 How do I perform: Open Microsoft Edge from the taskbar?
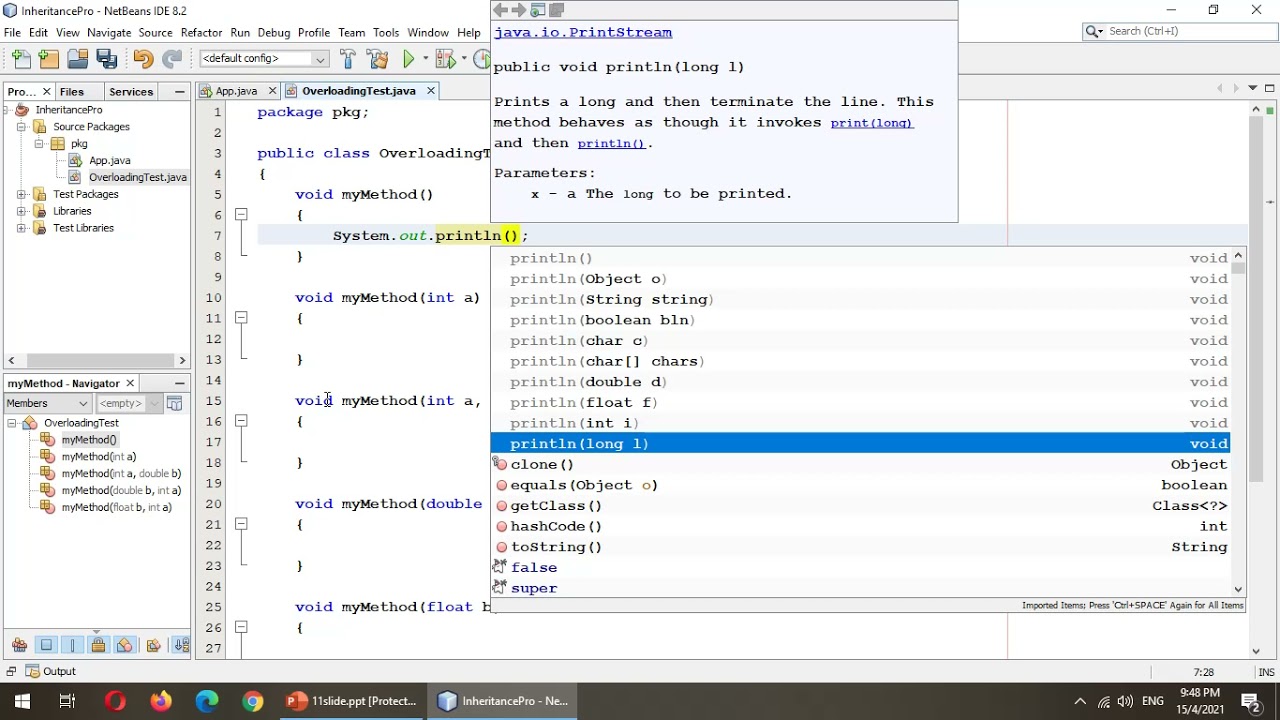206,701
